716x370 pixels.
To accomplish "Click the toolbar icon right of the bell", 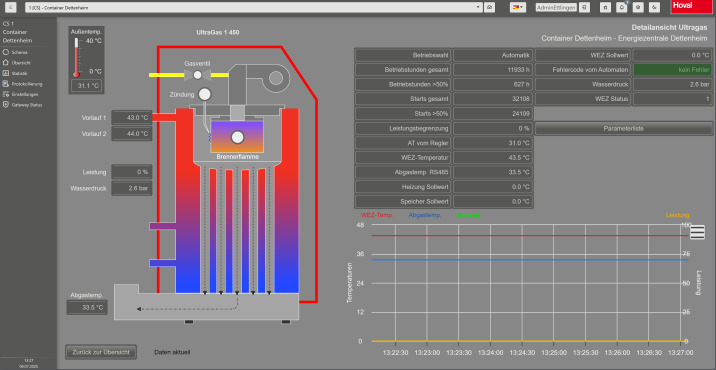I will click(638, 7).
